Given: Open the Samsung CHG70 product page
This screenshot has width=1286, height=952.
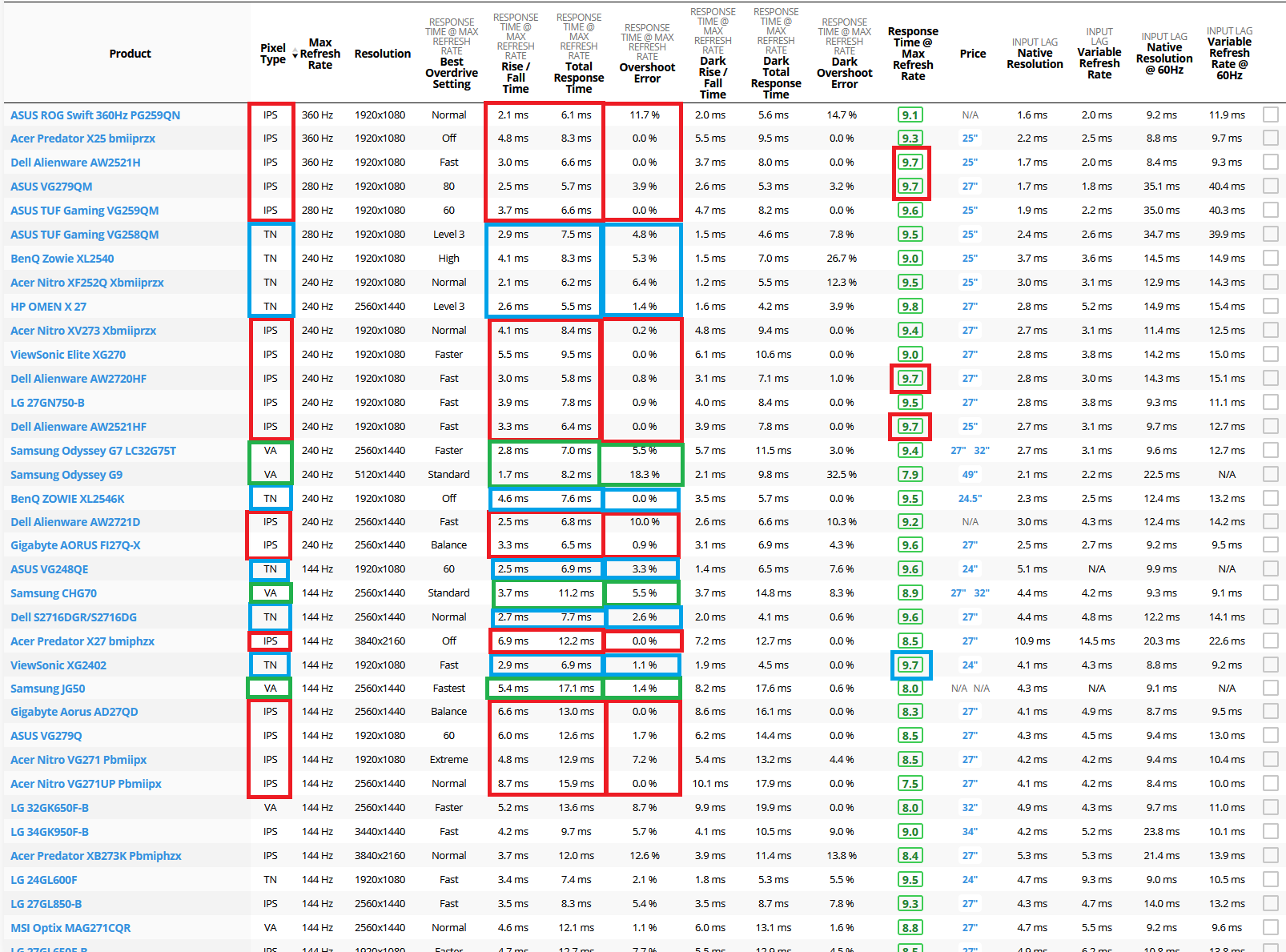Looking at the screenshot, I should [54, 593].
